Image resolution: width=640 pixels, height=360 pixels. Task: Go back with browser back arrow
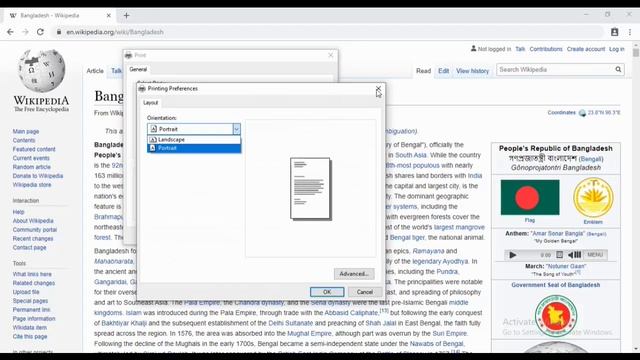tap(10, 32)
